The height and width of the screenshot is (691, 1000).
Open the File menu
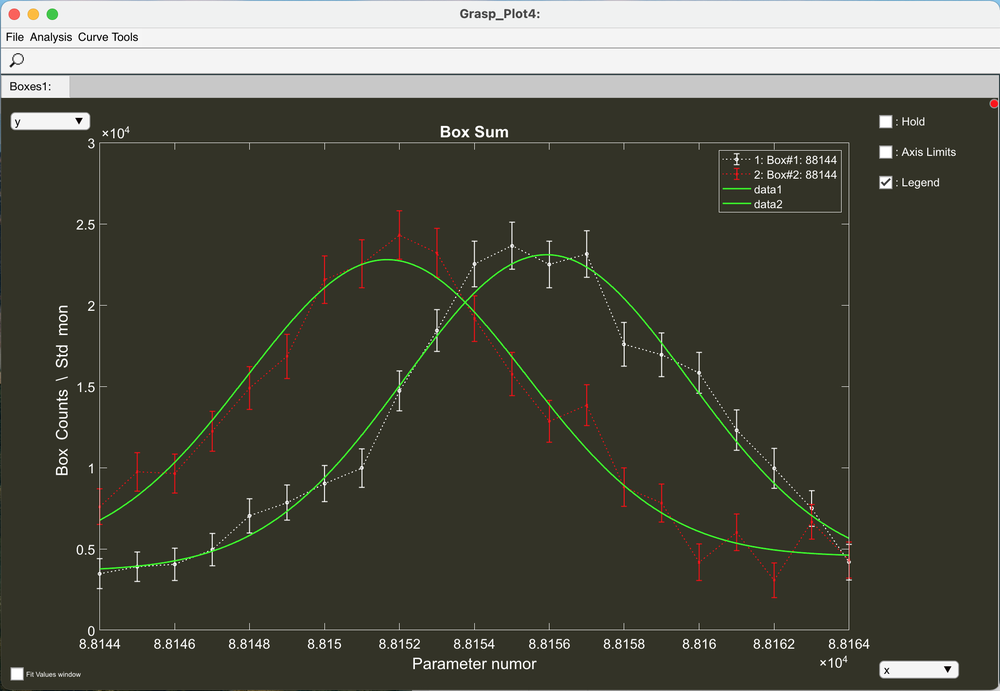pyautogui.click(x=15, y=37)
